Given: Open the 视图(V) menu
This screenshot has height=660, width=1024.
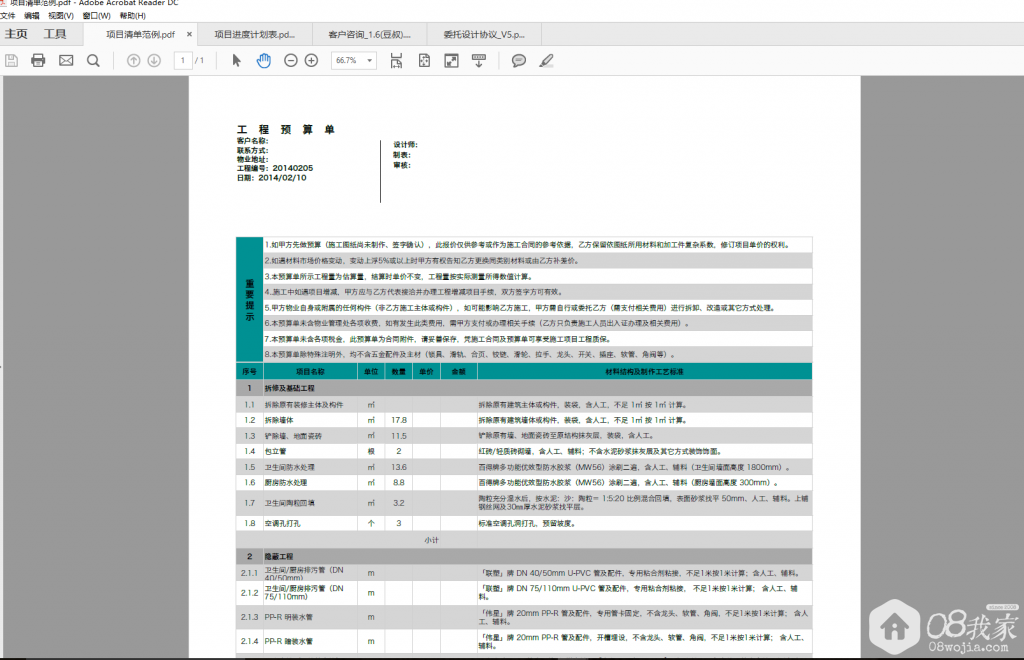Looking at the screenshot, I should point(61,16).
